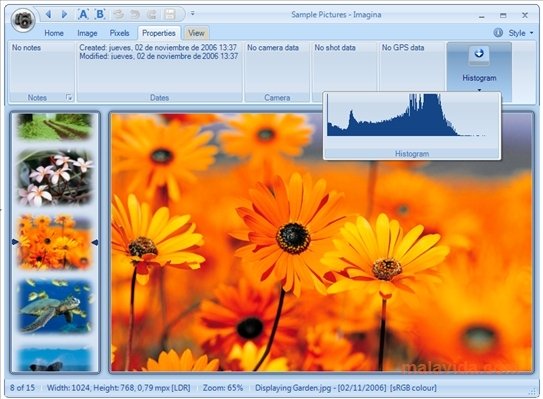Viewport: 543px width, 399px height.
Task: Select the sea turtle thumbnail
Action: tap(55, 307)
